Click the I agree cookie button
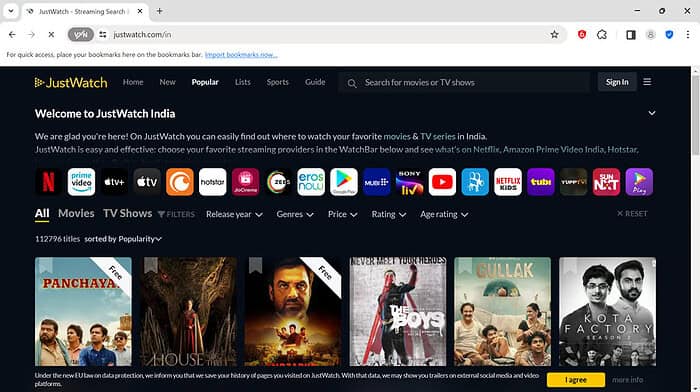Viewport: 700px width, 392px height. [576, 380]
